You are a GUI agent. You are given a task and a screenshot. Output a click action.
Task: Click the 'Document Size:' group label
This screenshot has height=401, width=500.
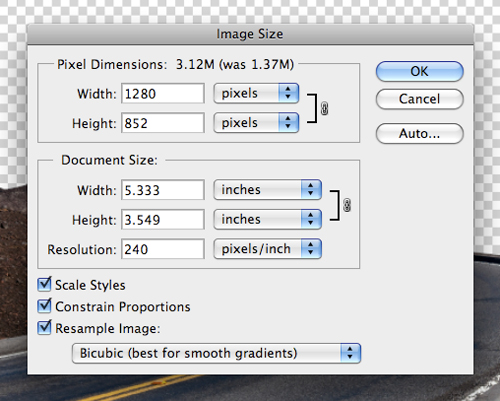coord(109,160)
